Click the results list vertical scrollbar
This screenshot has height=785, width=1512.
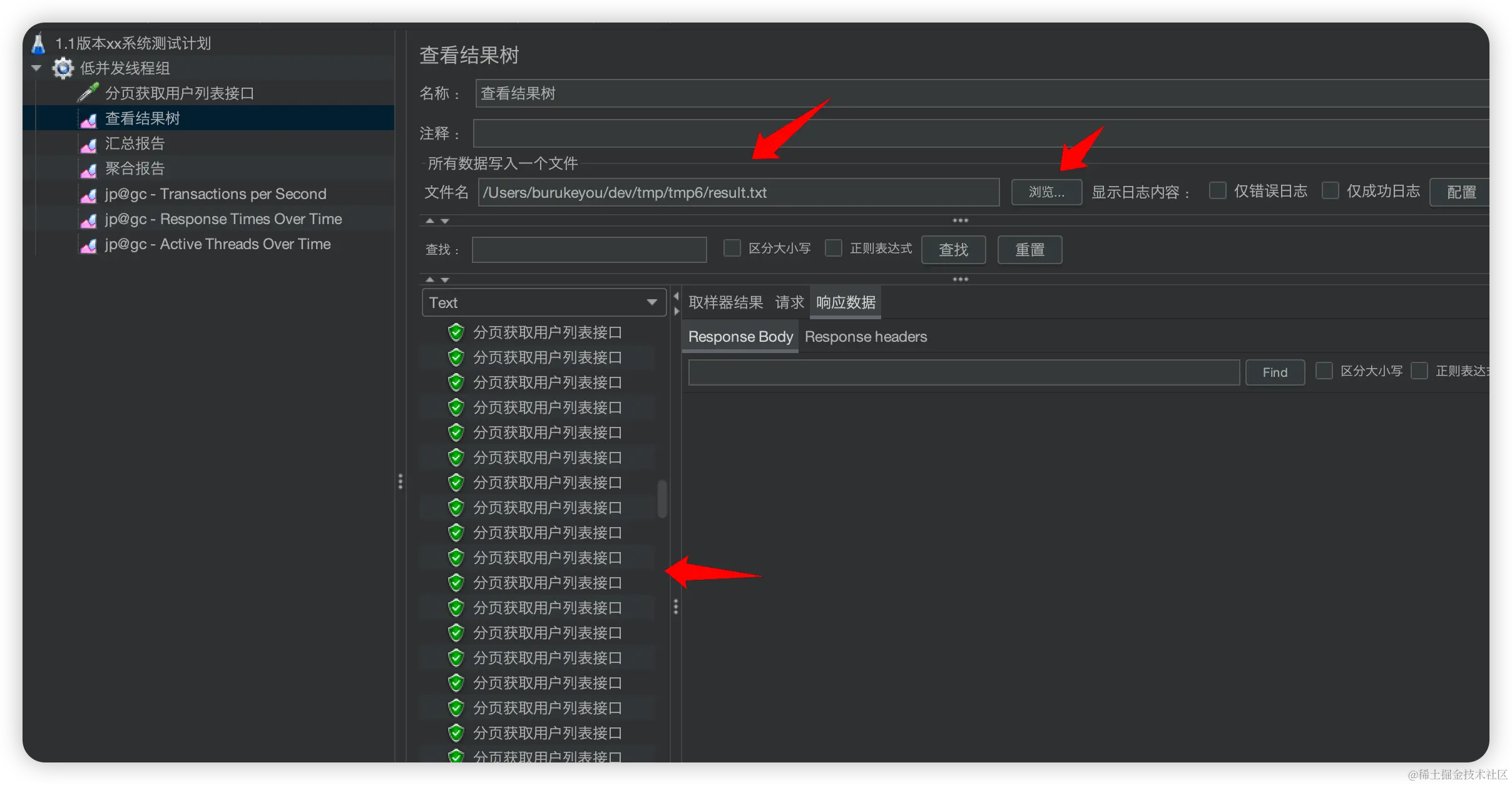[x=661, y=499]
